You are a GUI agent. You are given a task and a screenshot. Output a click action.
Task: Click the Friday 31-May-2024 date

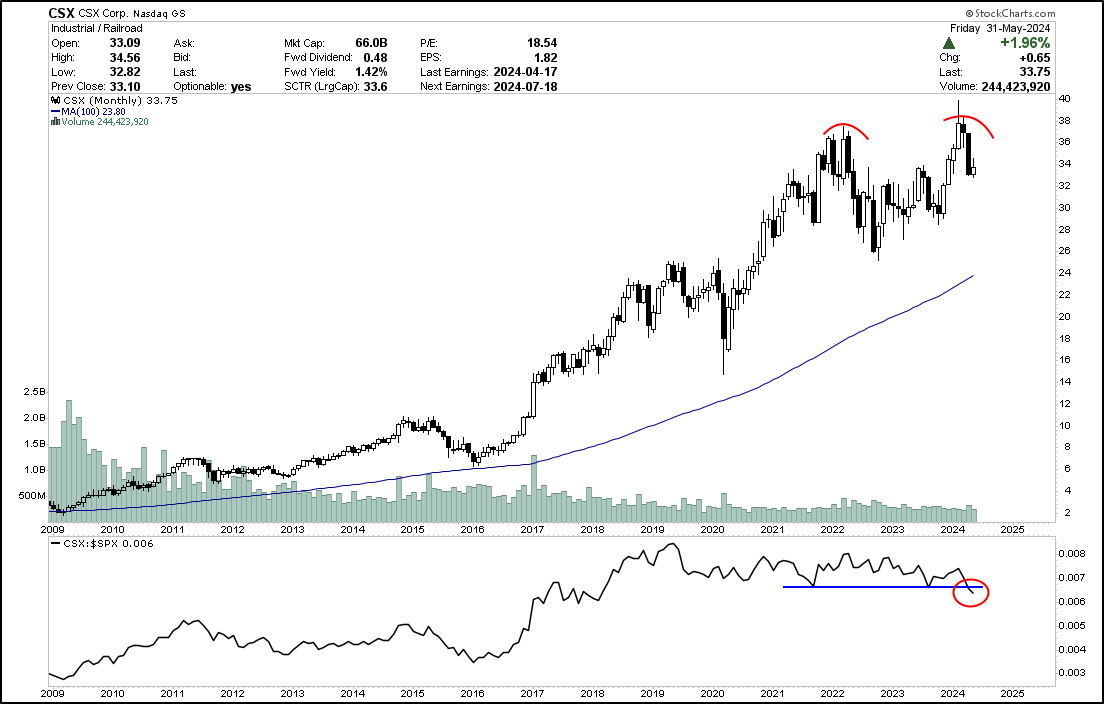click(x=1000, y=28)
